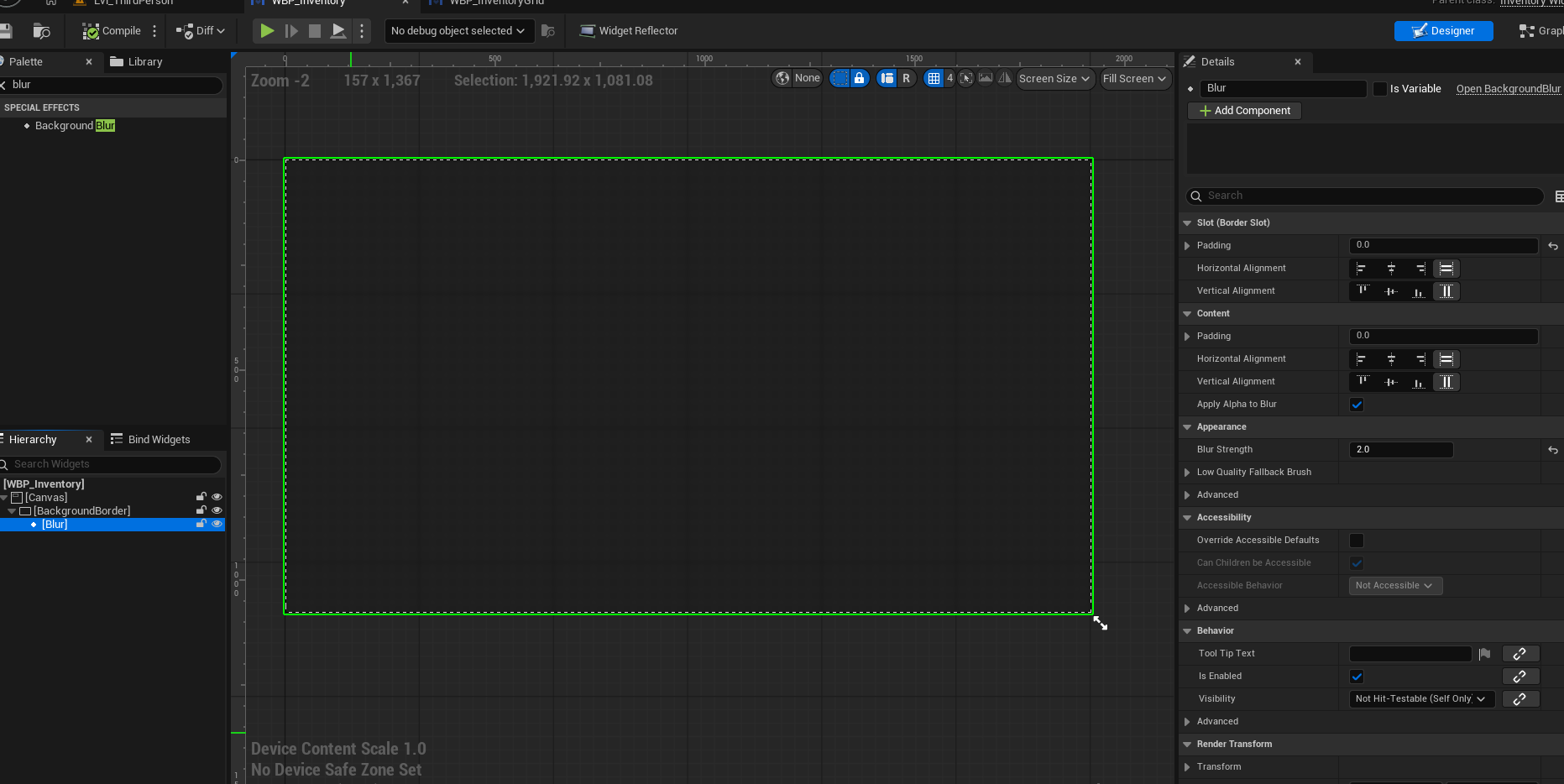Click the Blur Strength value field
The image size is (1564, 784).
click(1400, 450)
